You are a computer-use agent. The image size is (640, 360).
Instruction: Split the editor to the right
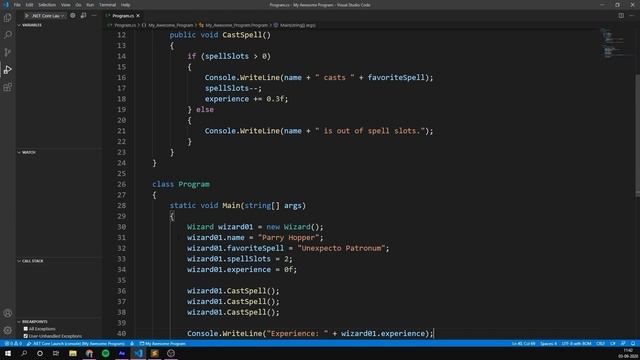pos(621,16)
